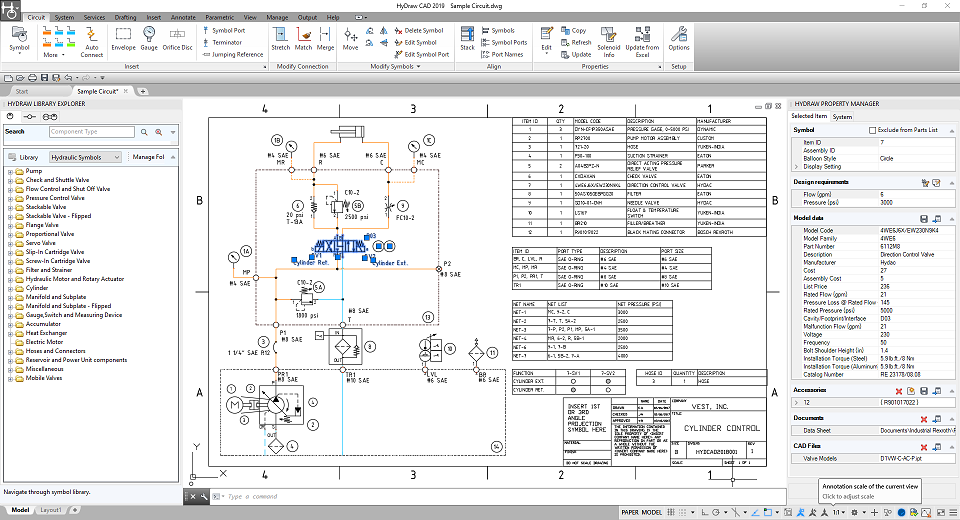Viewport: 960px width, 520px height.
Task: Expand the Display Setting row
Action: point(797,167)
